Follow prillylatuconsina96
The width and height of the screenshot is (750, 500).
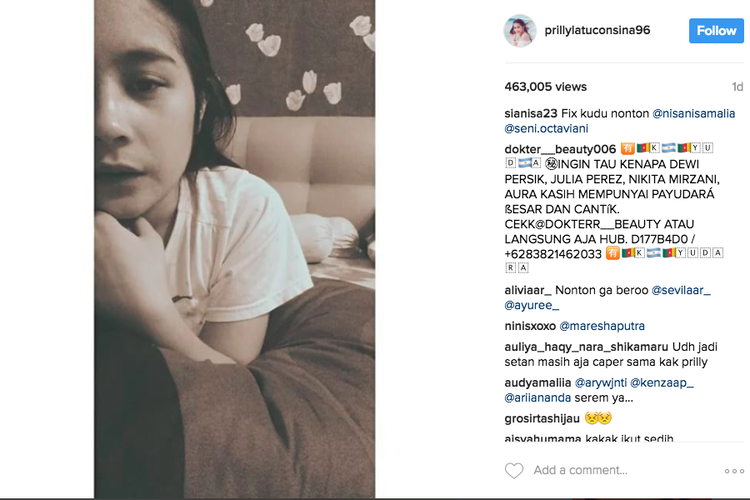coord(716,31)
